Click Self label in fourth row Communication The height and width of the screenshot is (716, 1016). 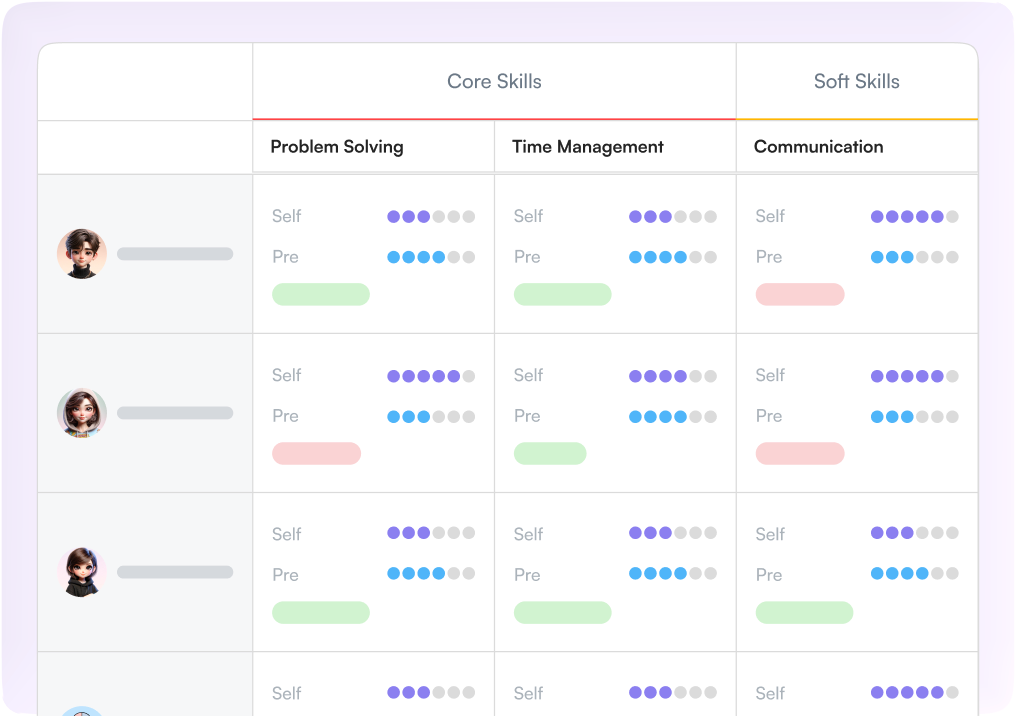770,694
